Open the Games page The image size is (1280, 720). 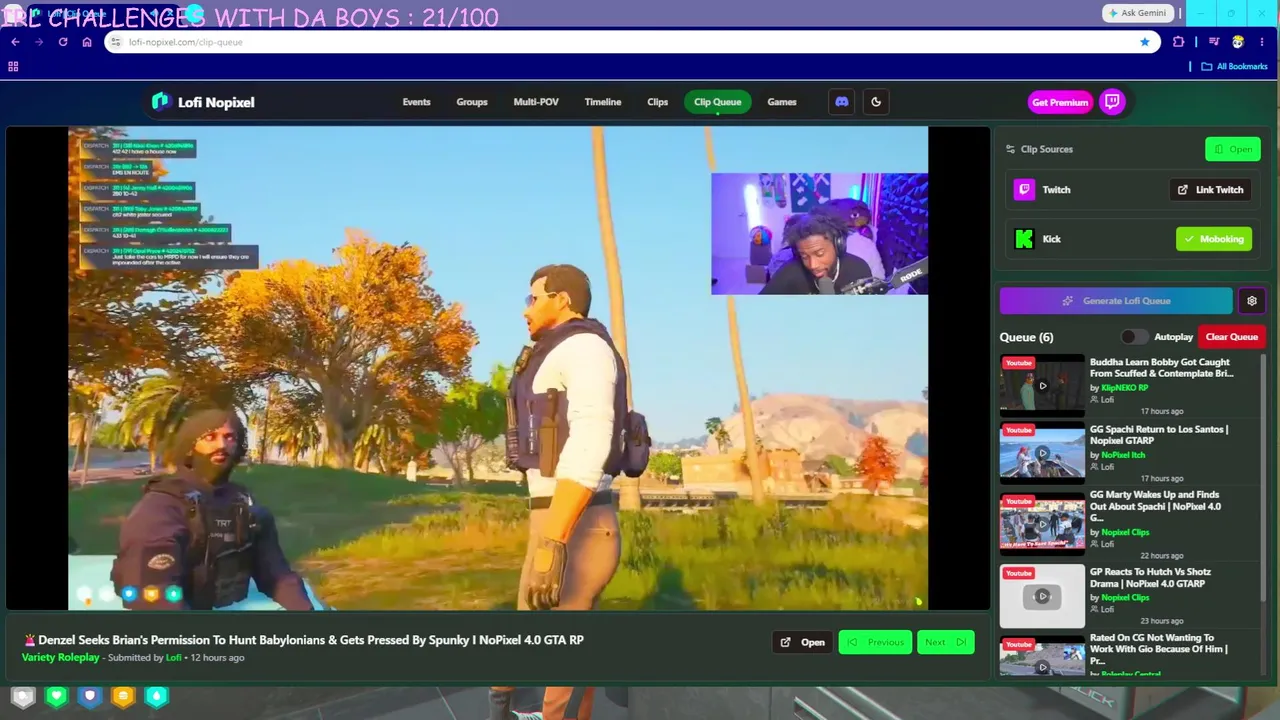(782, 102)
